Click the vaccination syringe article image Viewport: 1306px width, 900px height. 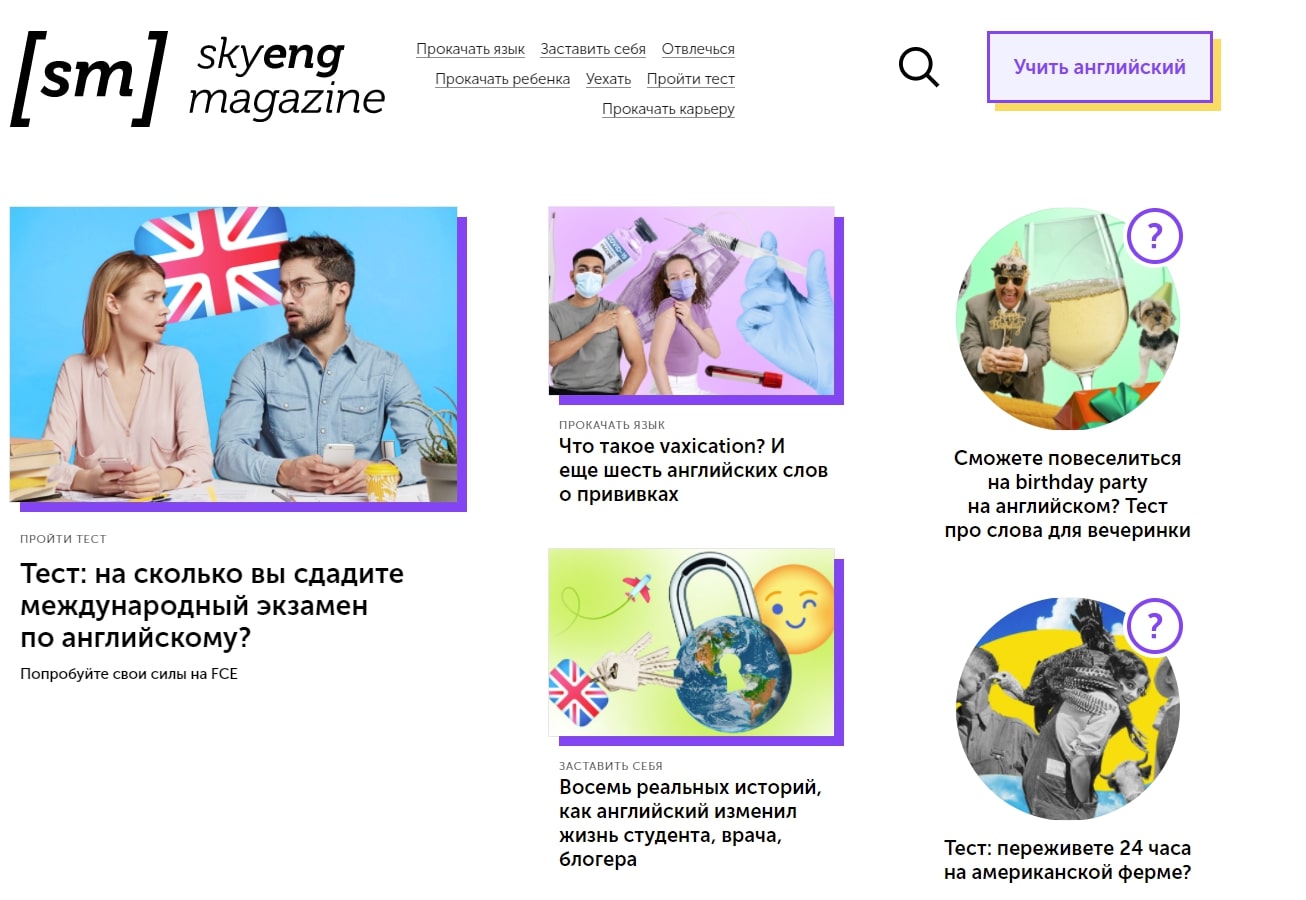(691, 301)
